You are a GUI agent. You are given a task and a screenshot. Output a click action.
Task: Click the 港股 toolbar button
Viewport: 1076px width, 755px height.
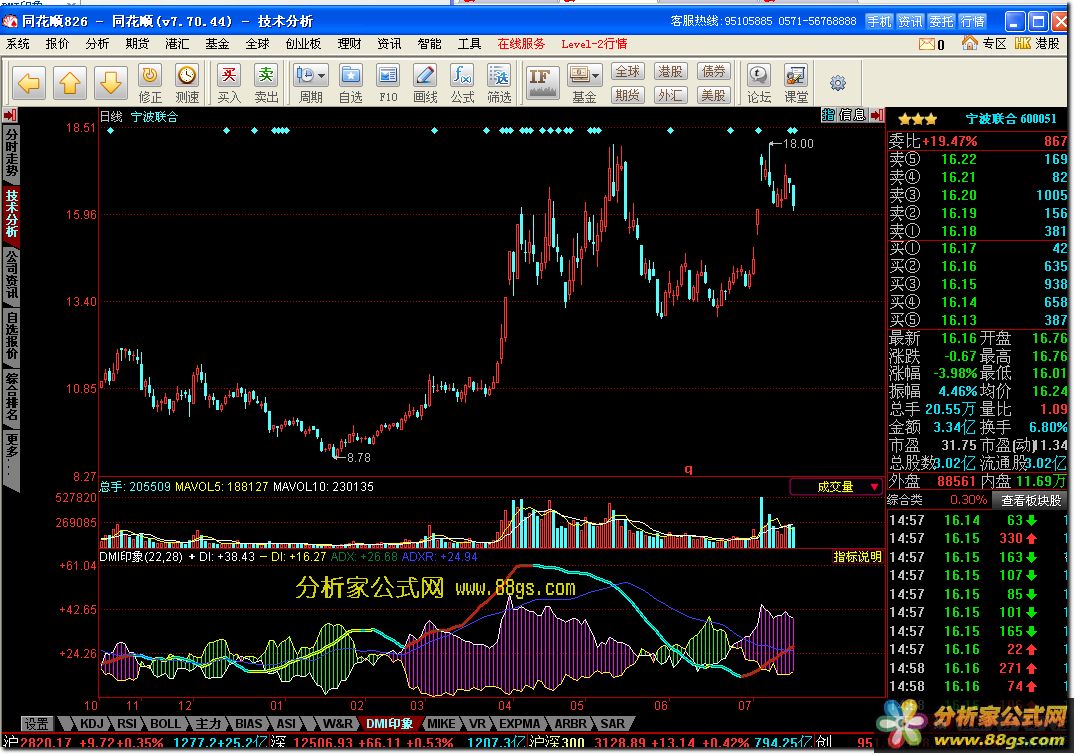coord(670,71)
